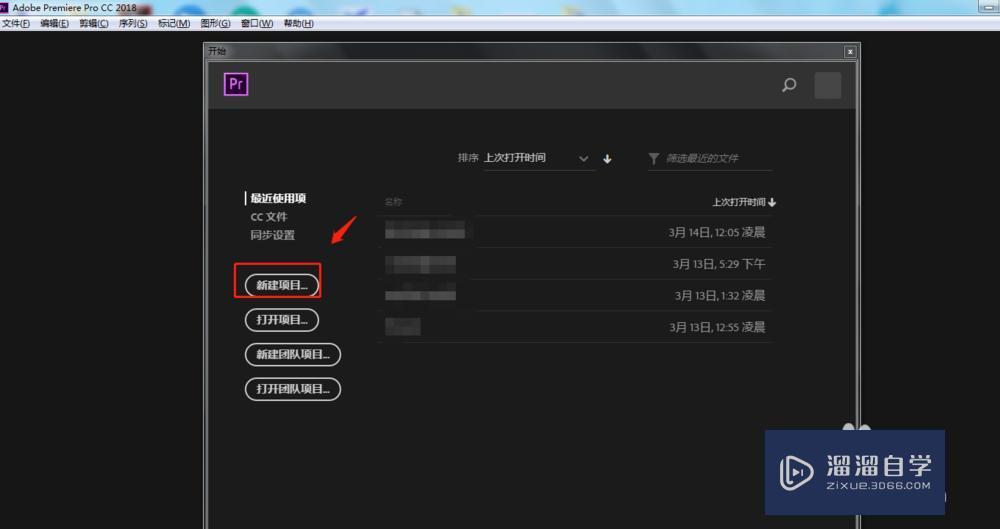Screen dimensions: 1000x529
Task: Sort by the 上次打开时间 column header
Action: 744,202
